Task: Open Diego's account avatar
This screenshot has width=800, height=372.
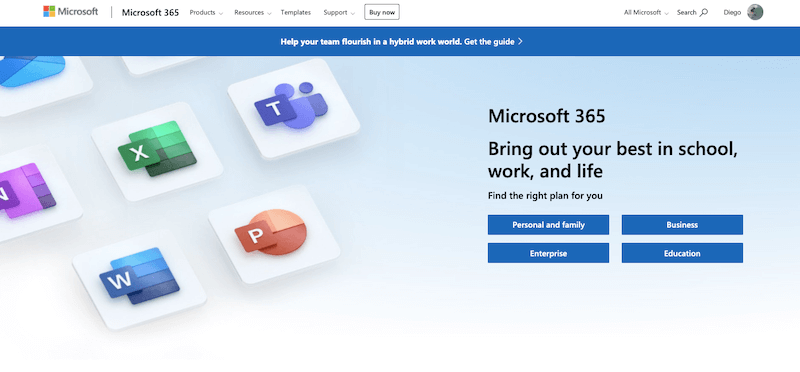Action: [x=755, y=12]
